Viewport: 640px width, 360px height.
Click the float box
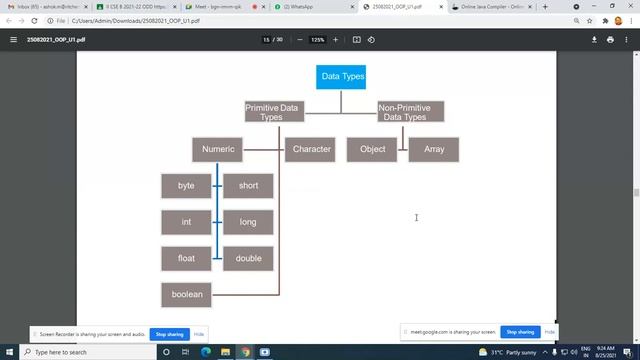186,258
